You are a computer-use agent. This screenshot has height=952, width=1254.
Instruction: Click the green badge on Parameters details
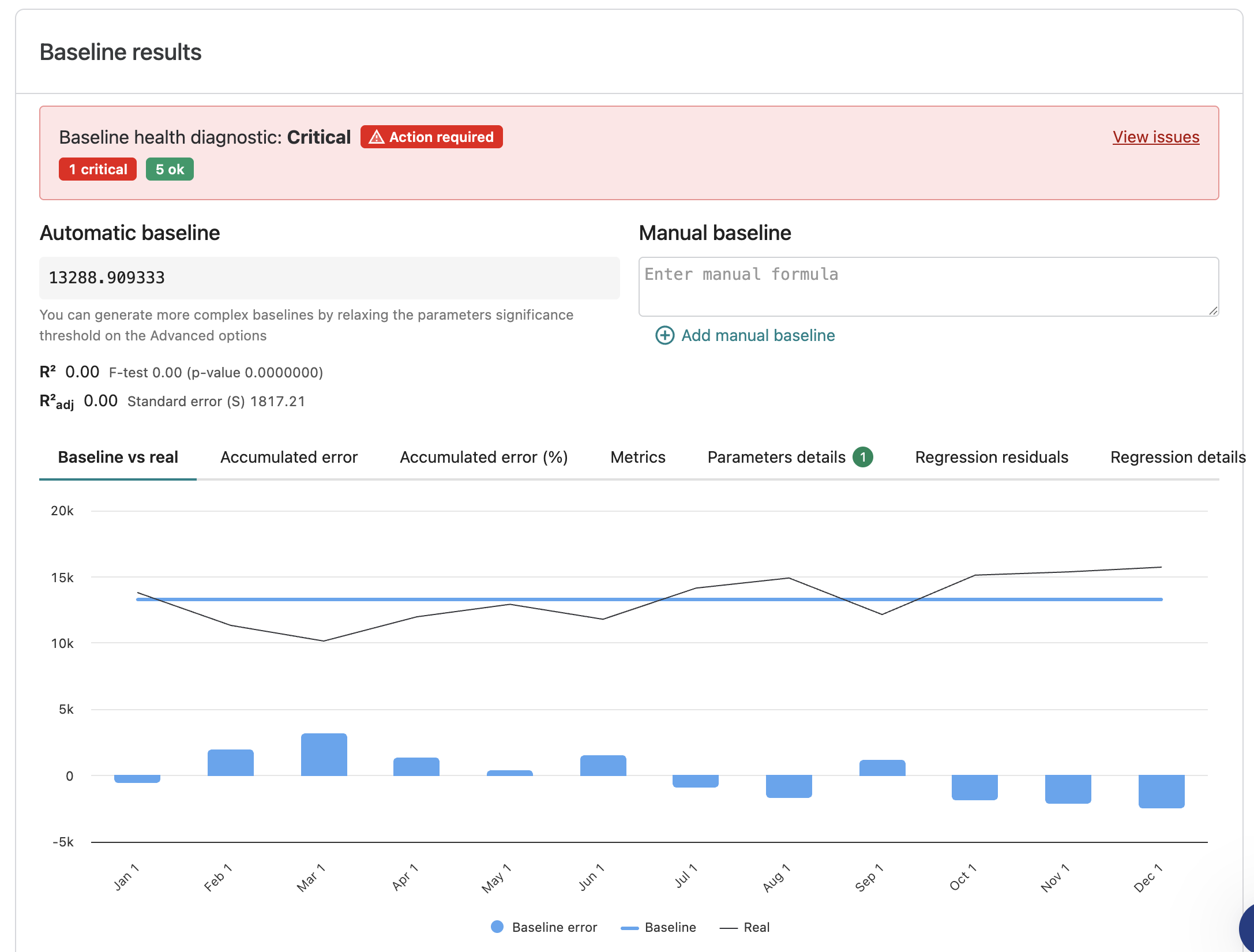(863, 457)
